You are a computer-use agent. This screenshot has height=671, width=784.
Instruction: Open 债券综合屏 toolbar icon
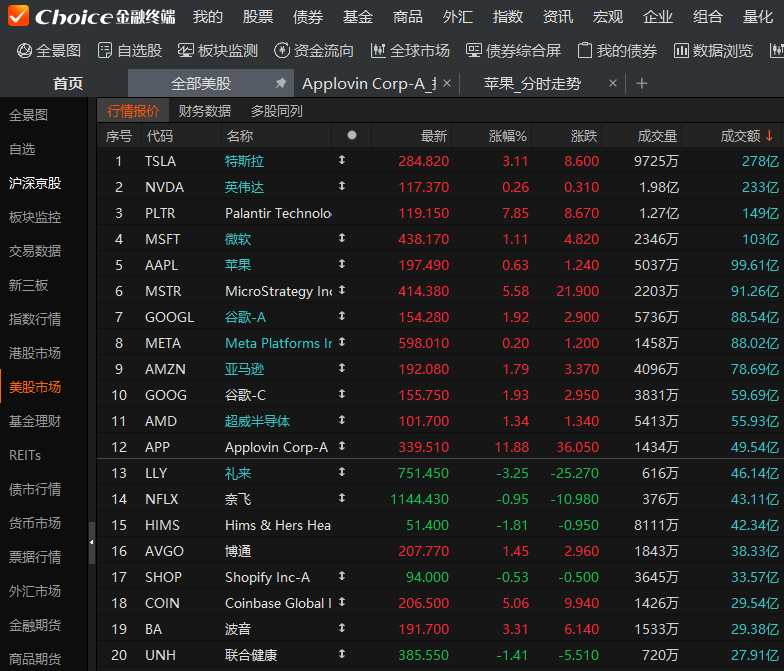tap(474, 50)
